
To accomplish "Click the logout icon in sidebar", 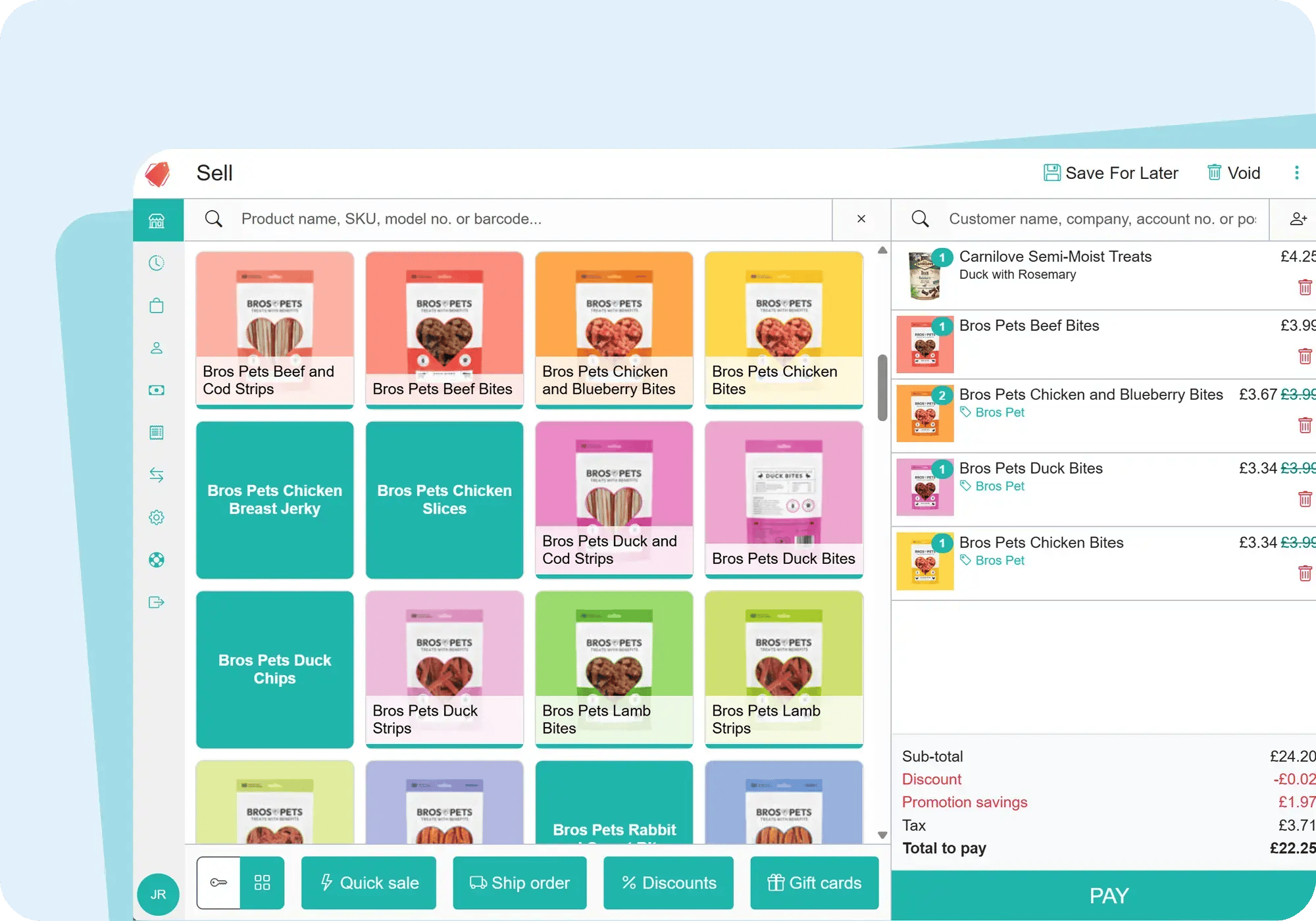I will [x=157, y=602].
